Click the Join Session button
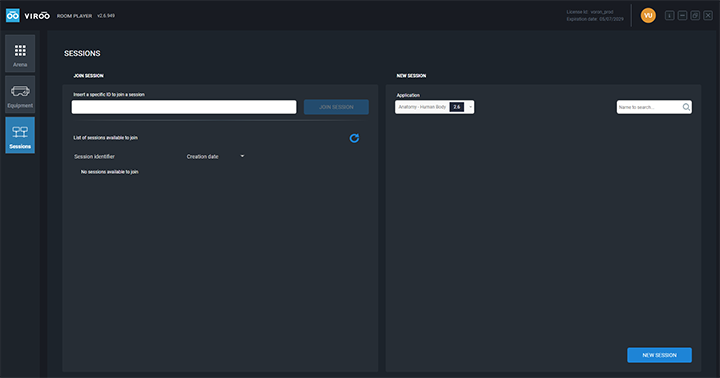This screenshot has width=720, height=378. pyautogui.click(x=336, y=107)
